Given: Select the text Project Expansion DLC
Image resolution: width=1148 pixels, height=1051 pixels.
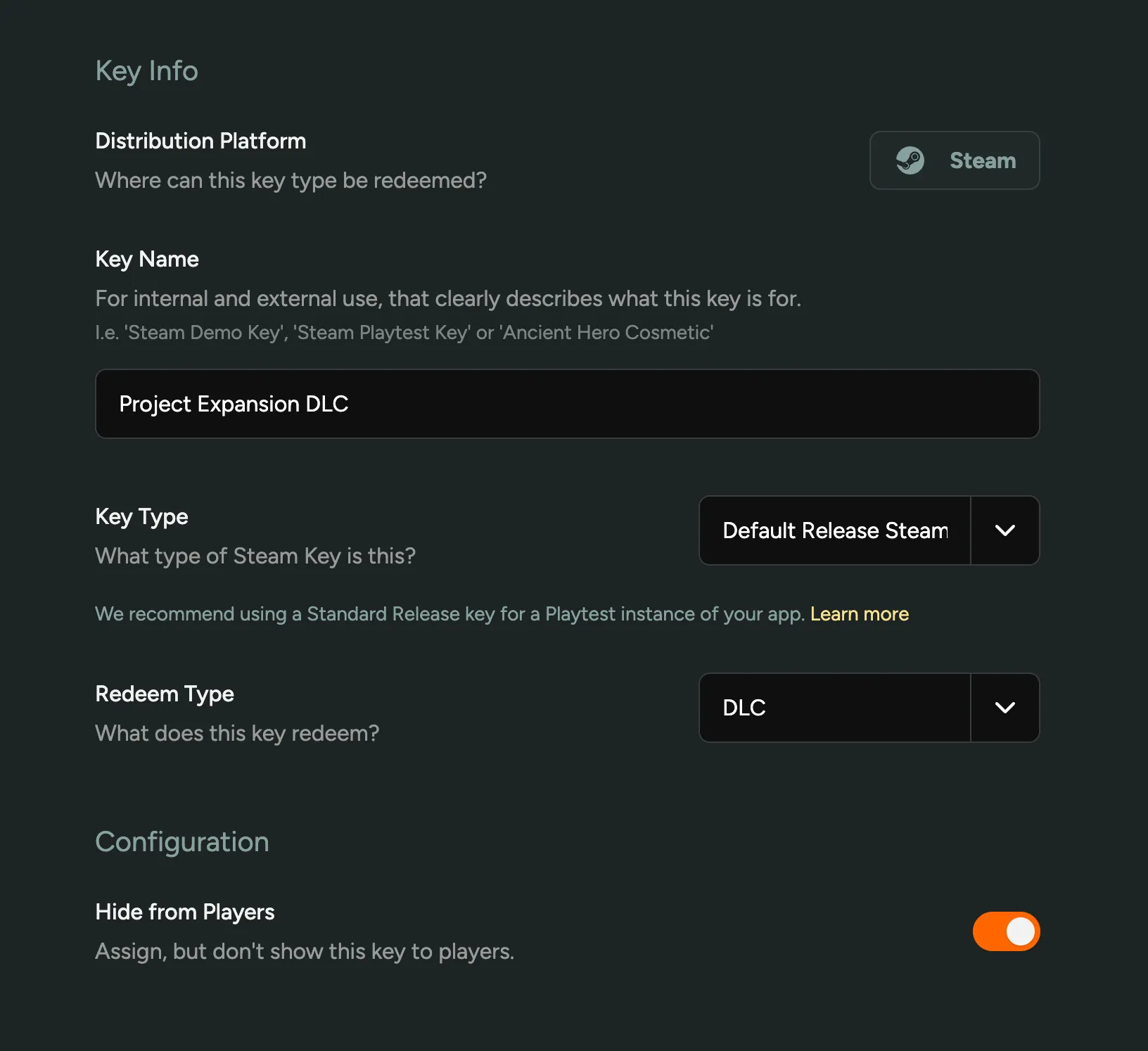Looking at the screenshot, I should [234, 404].
